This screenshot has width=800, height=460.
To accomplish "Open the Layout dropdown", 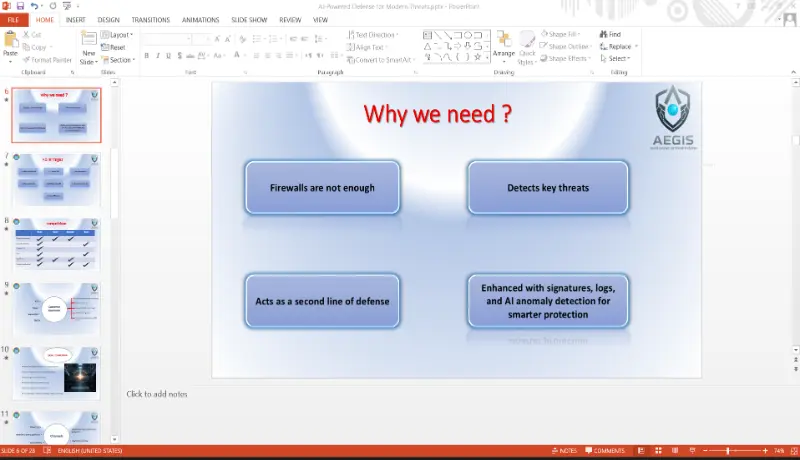I will pos(117,35).
